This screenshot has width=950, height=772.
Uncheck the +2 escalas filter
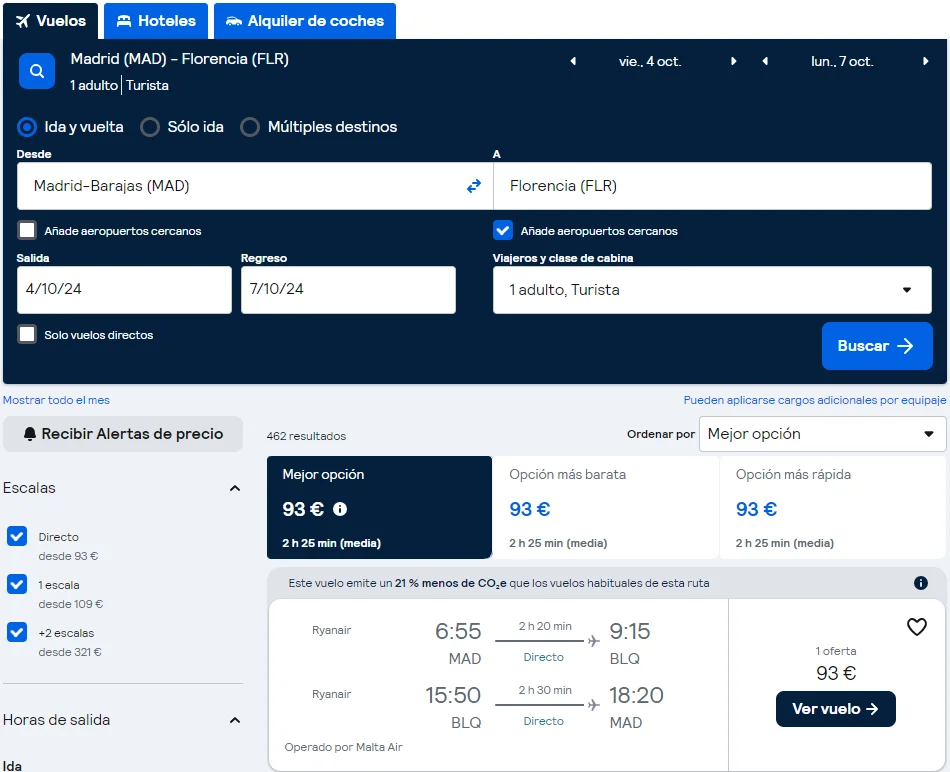(x=17, y=632)
